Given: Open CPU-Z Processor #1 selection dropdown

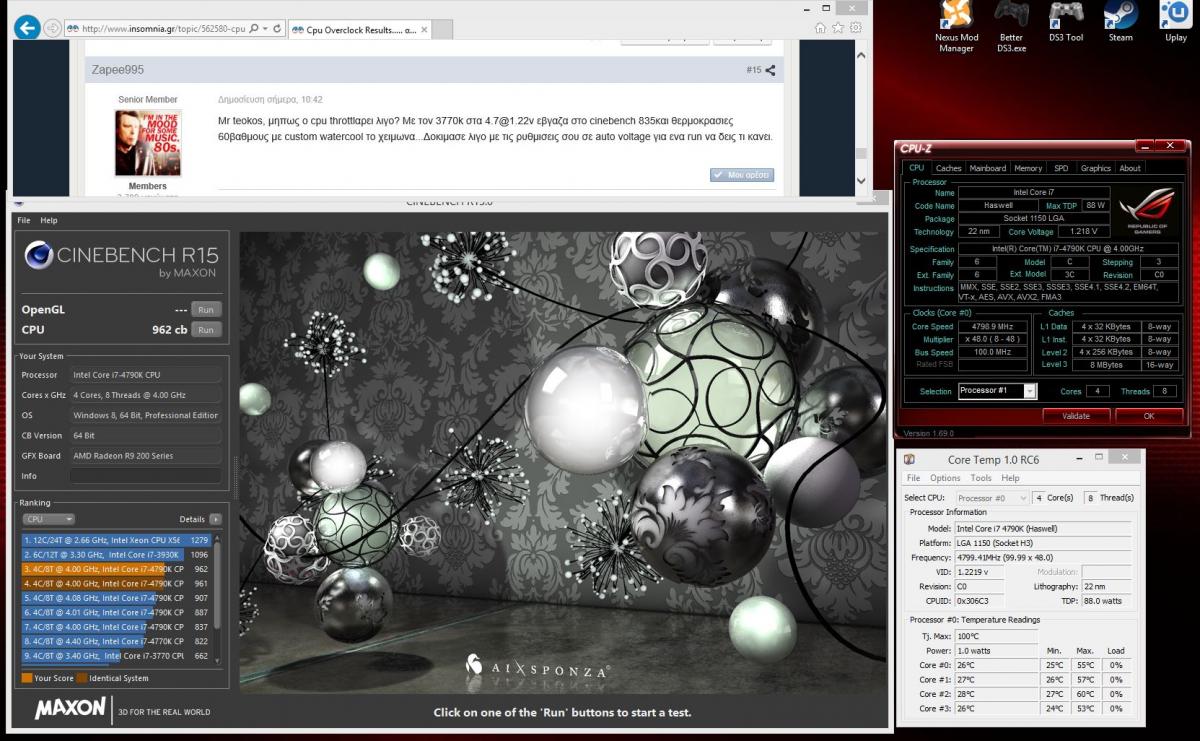Looking at the screenshot, I should click(x=997, y=391).
